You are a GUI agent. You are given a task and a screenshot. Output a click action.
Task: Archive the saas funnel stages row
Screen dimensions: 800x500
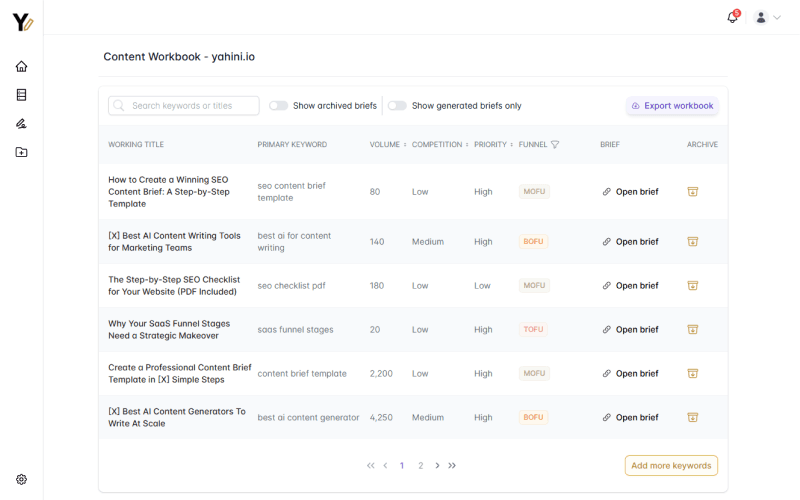692,330
